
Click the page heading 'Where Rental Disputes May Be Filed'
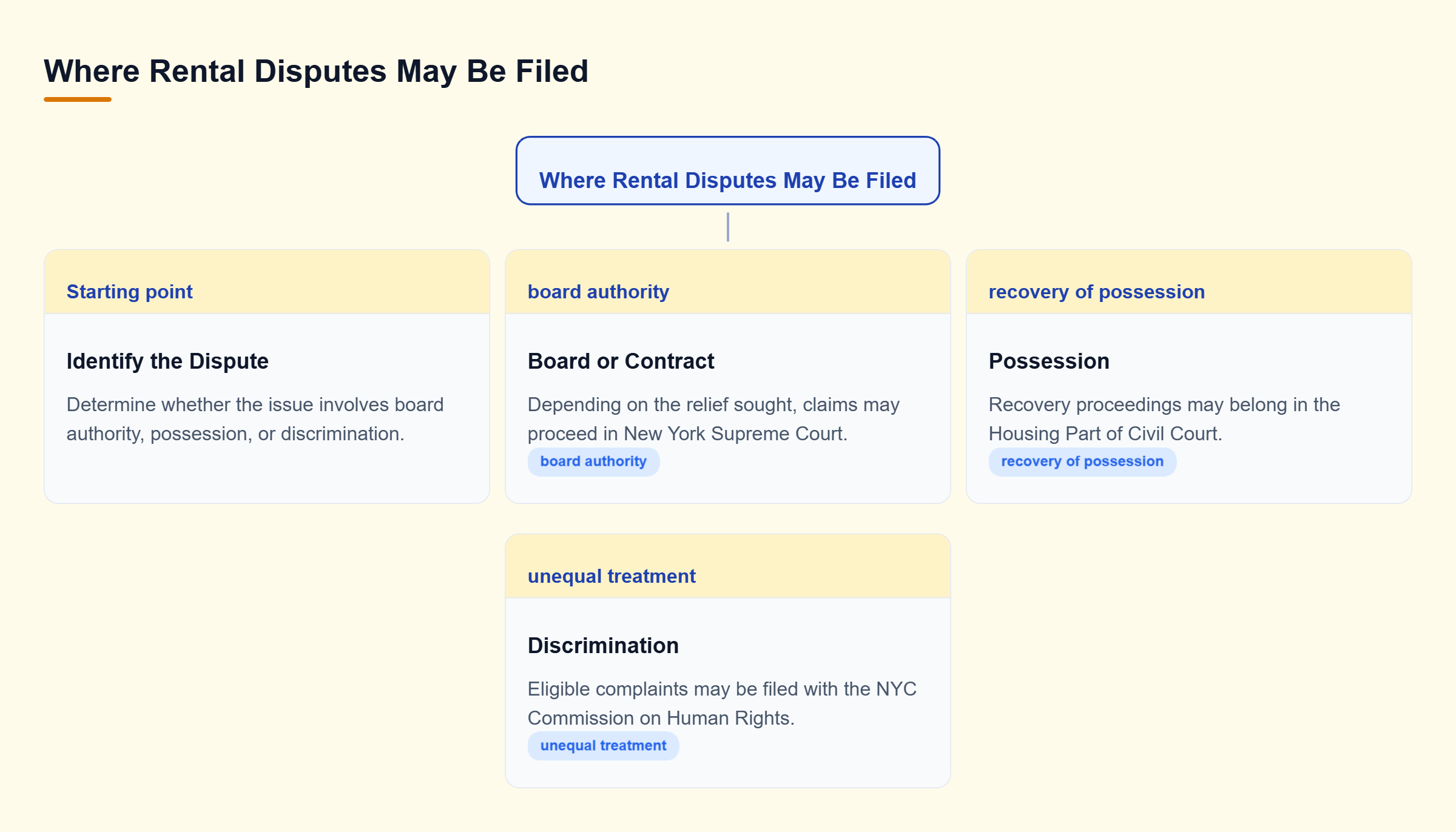point(316,71)
